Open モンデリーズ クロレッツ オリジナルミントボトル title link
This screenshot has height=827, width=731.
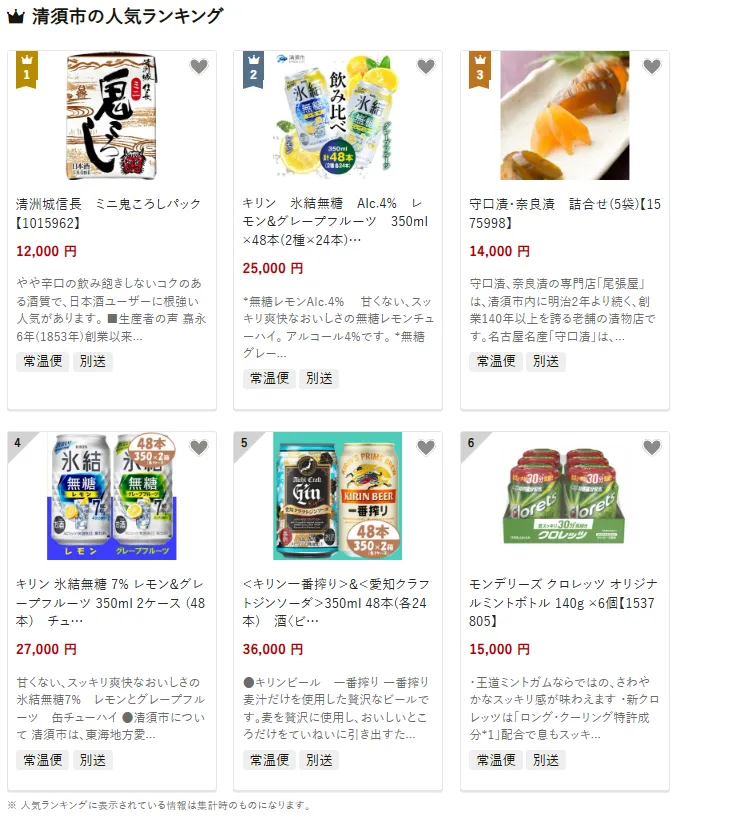point(563,602)
